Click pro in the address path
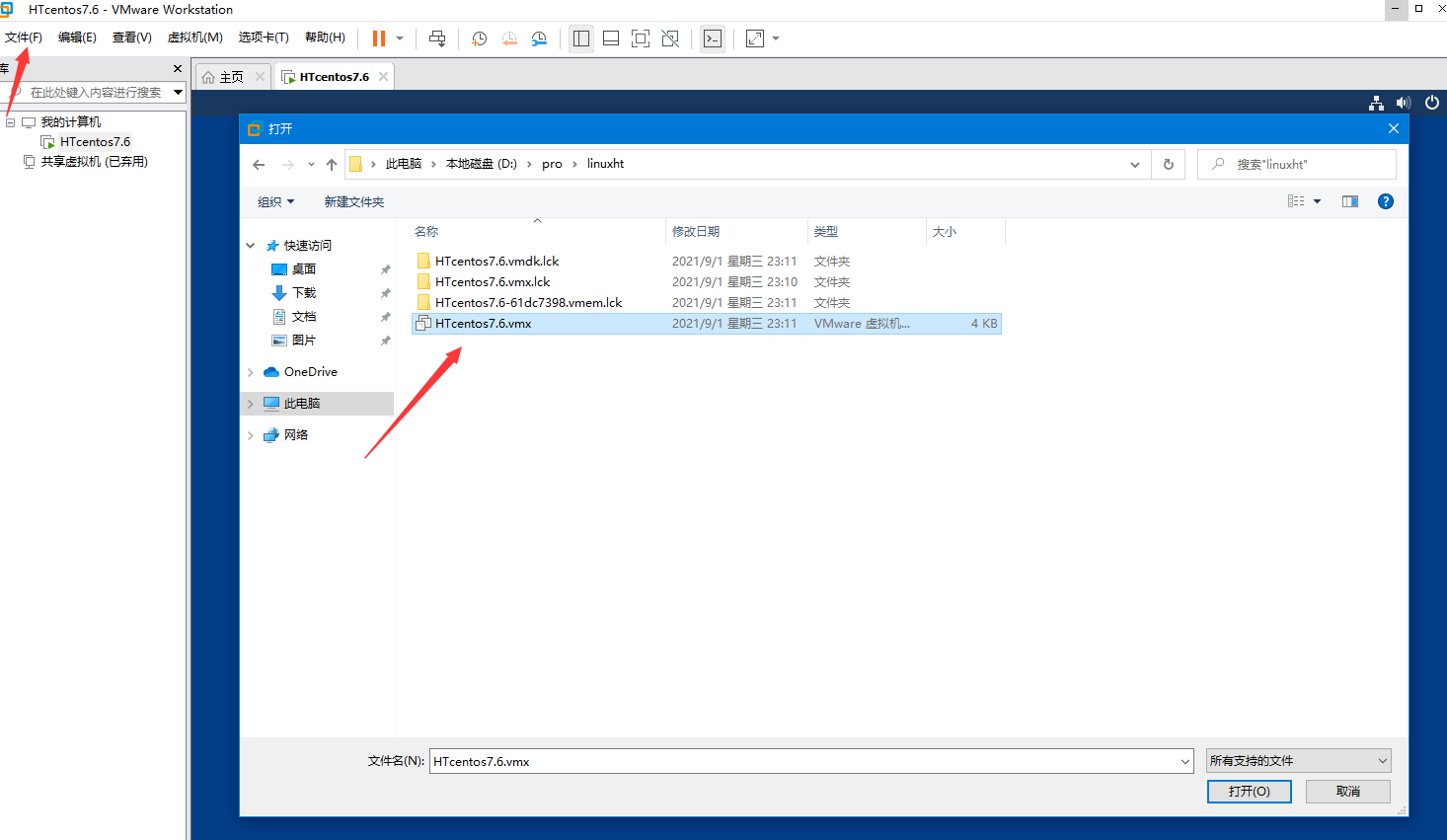 coord(552,164)
